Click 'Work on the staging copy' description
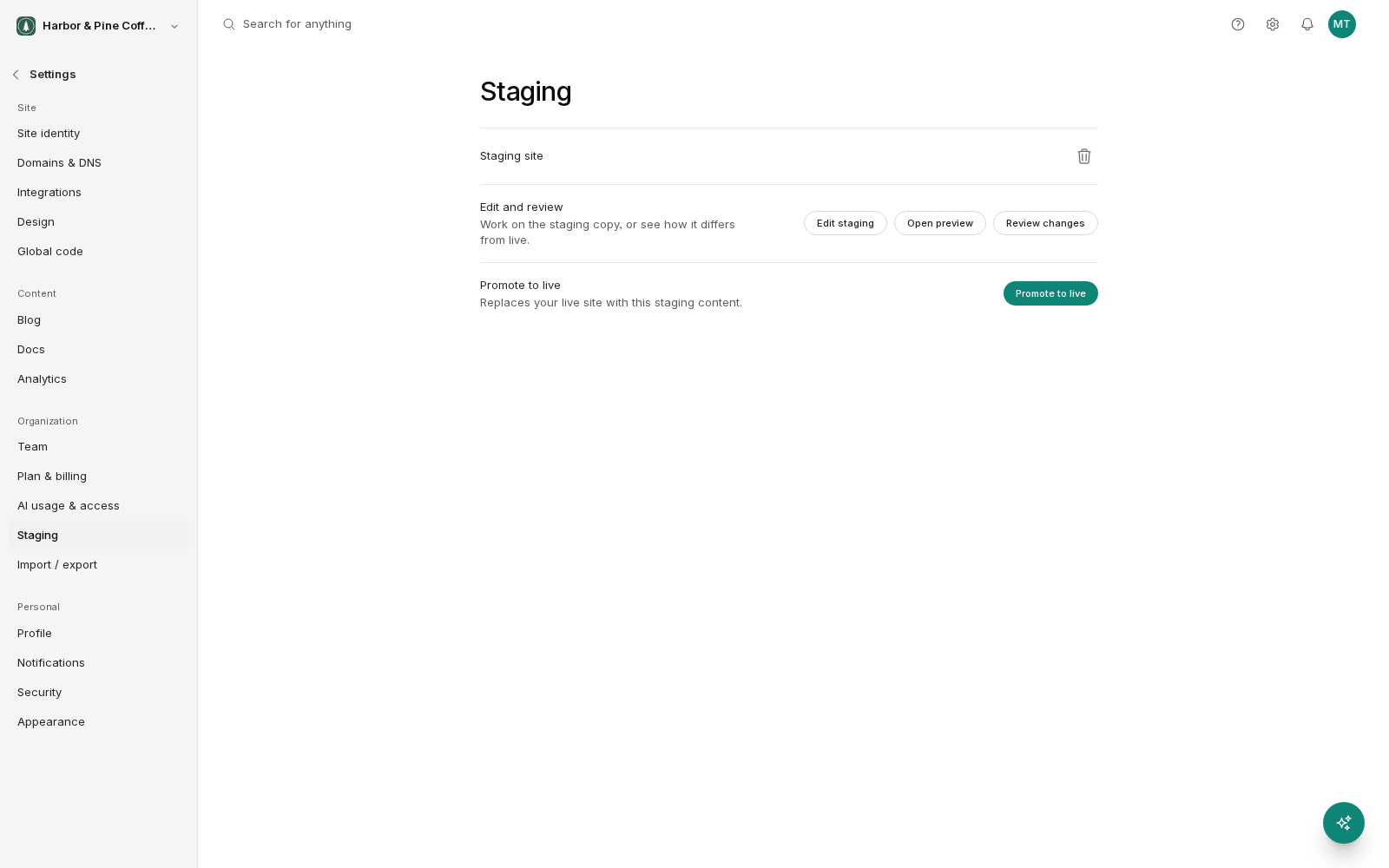The width and height of the screenshot is (1389, 868). coord(608,233)
